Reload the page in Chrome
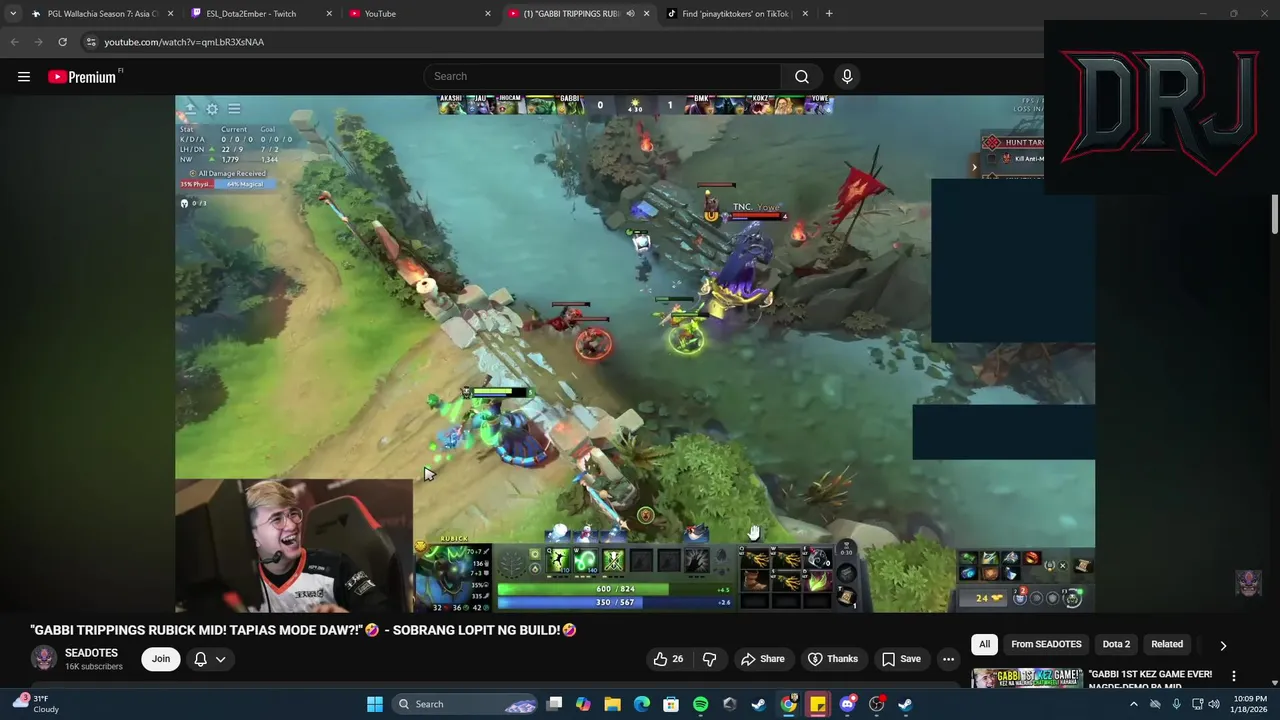The width and height of the screenshot is (1280, 720). coord(62,42)
